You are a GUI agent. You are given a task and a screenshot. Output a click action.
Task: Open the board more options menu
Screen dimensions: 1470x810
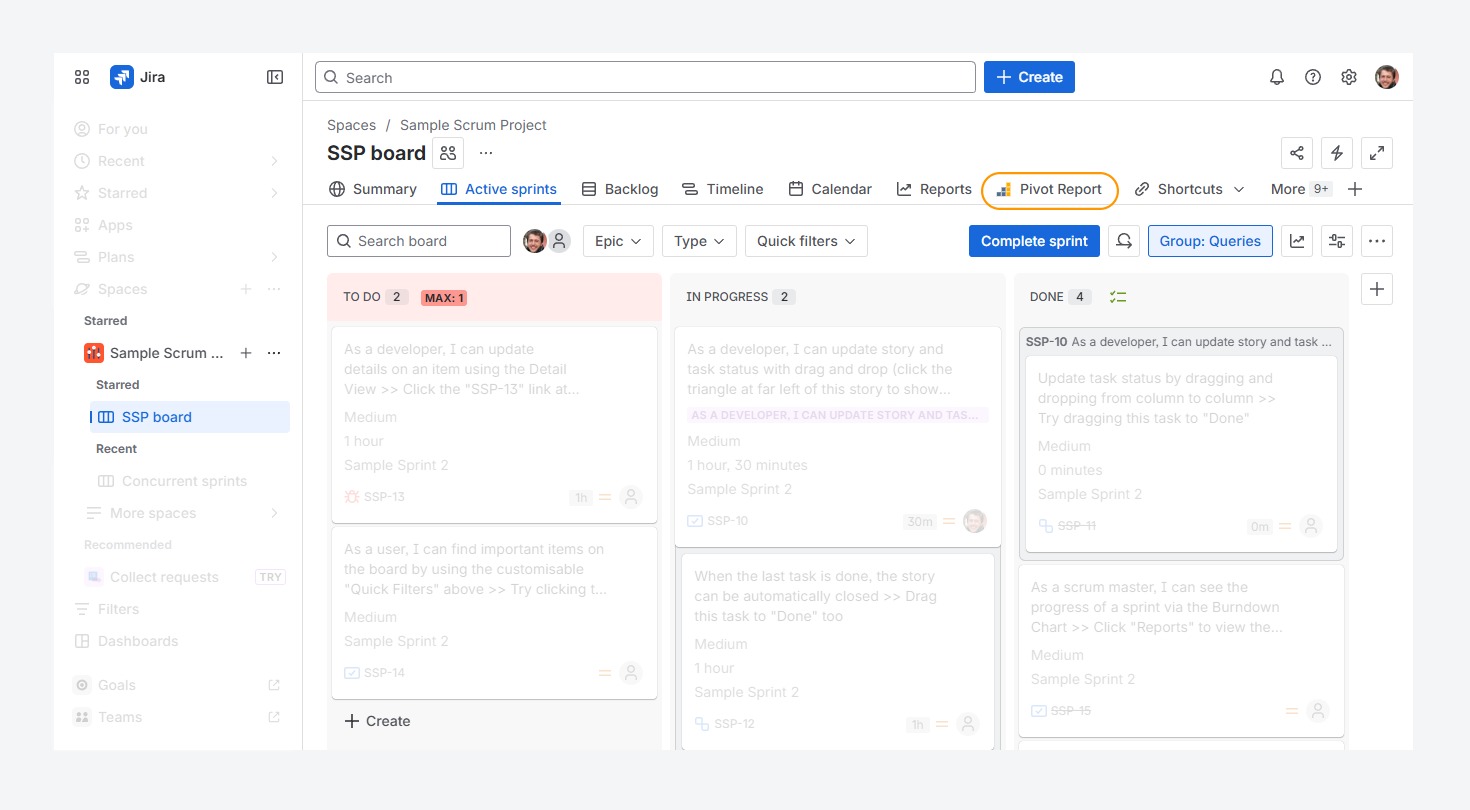click(1377, 241)
